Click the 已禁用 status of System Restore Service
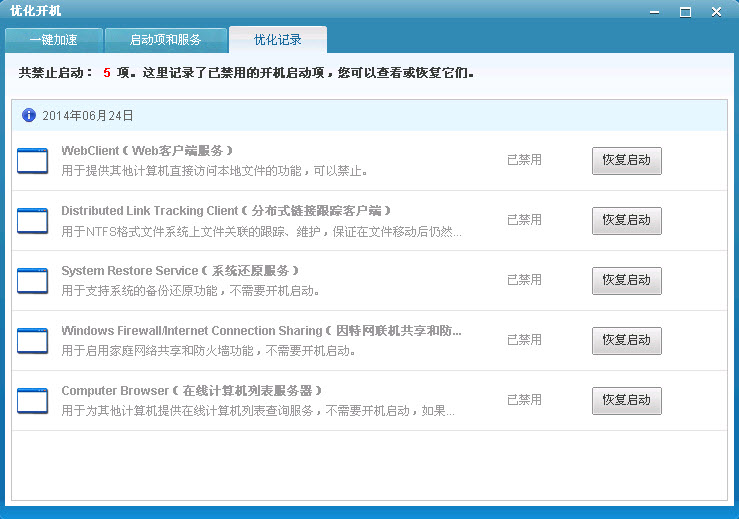The image size is (739, 519). point(524,280)
